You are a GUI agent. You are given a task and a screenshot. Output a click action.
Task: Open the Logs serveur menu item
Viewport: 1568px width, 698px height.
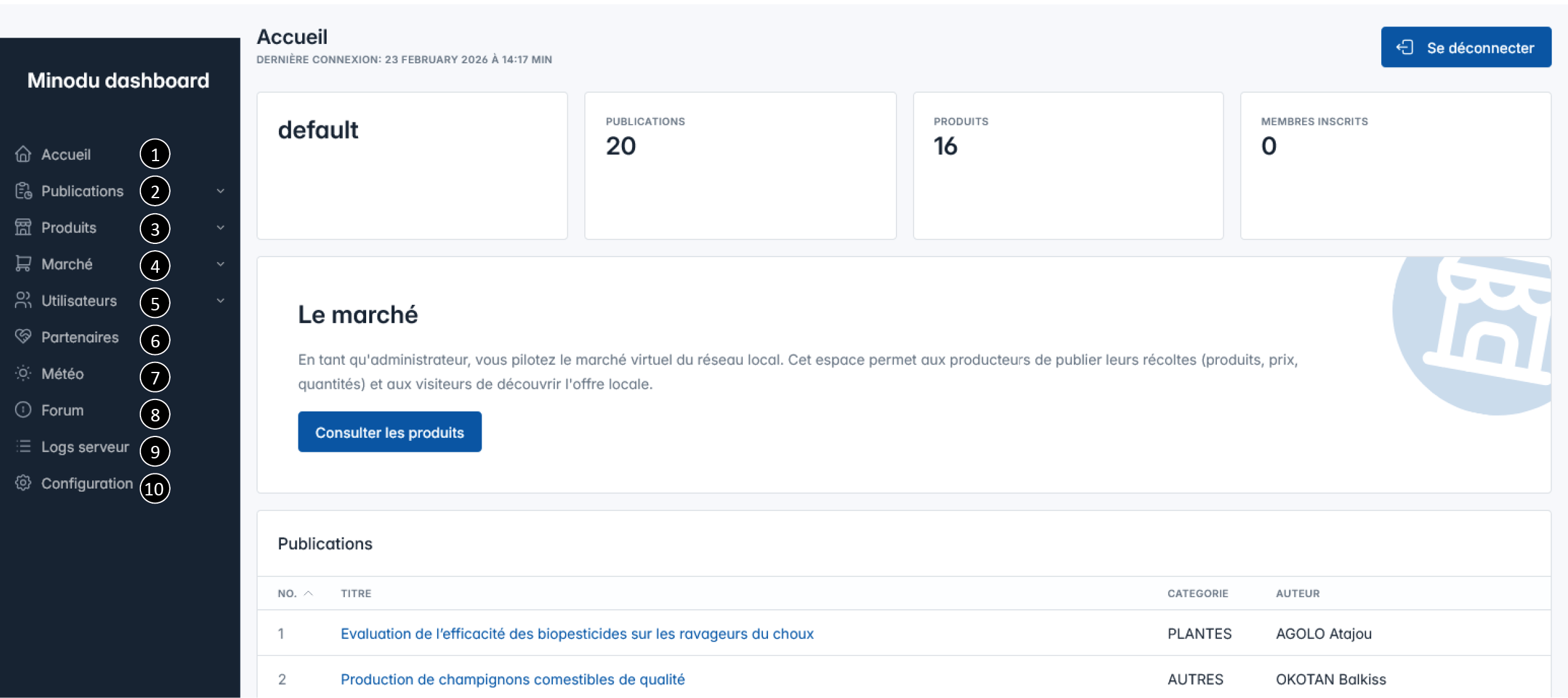pos(85,447)
